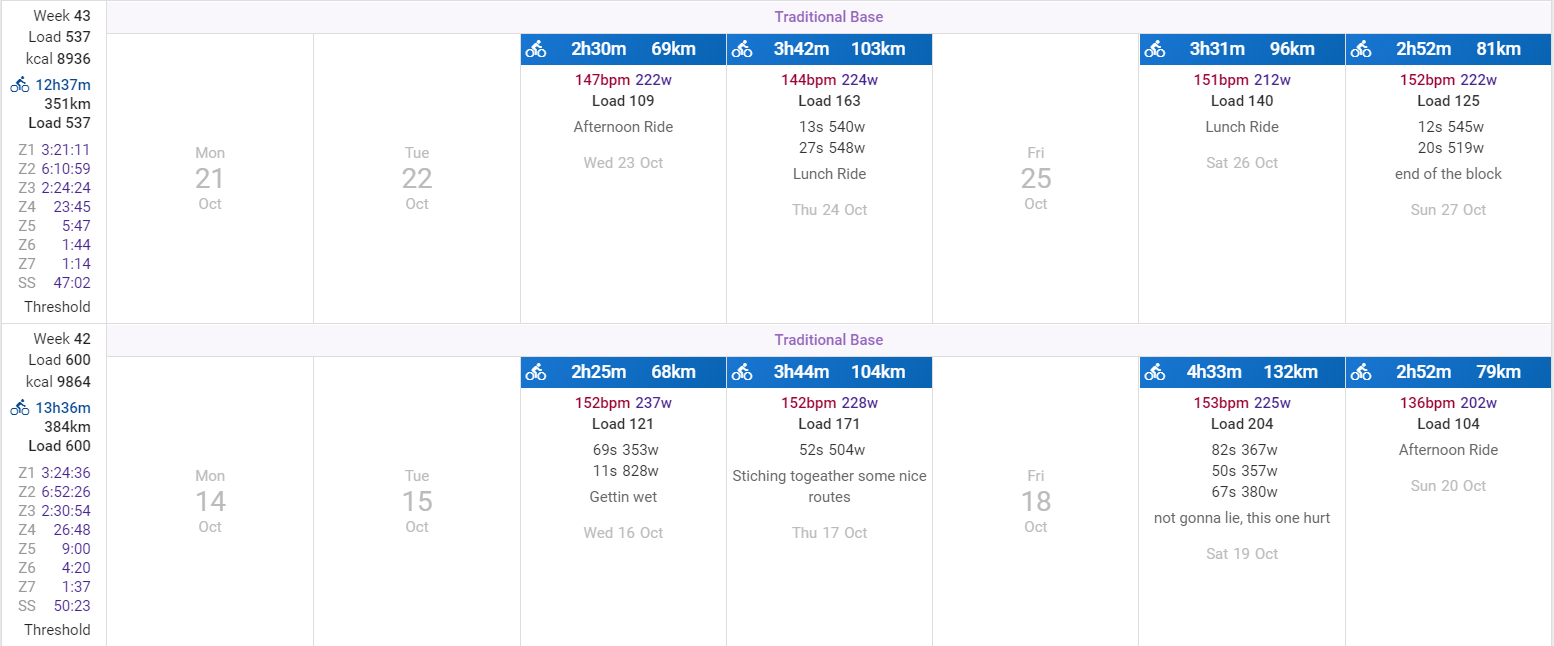Viewport: 1554px width, 646px height.
Task: Open 'not gonna lie, this one hurt' ride
Action: (1241, 518)
